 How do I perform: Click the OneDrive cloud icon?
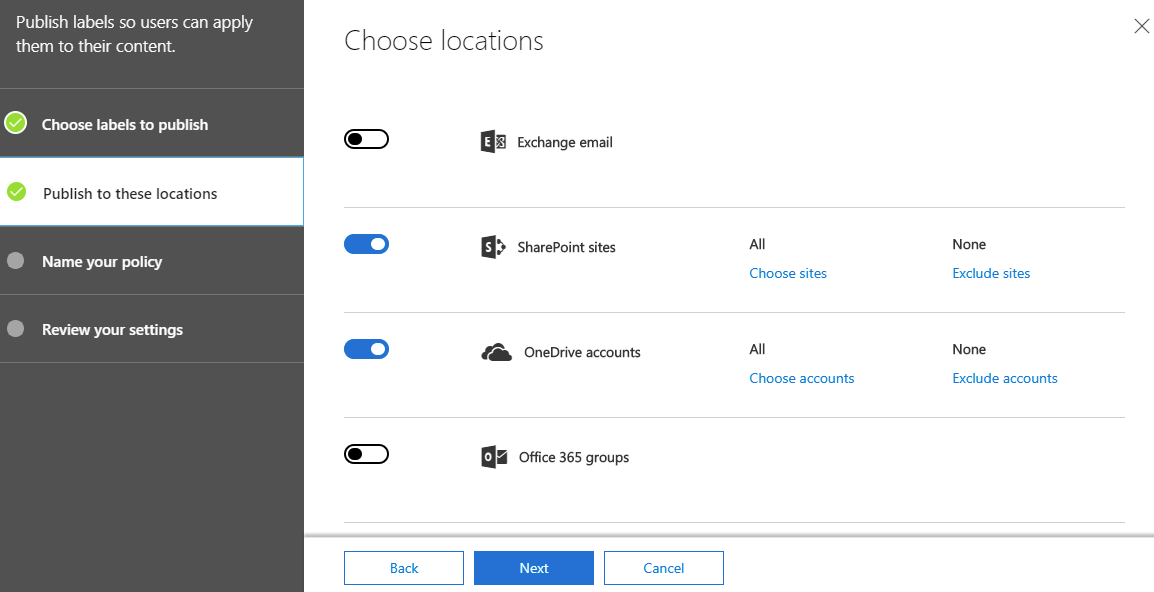(x=496, y=352)
